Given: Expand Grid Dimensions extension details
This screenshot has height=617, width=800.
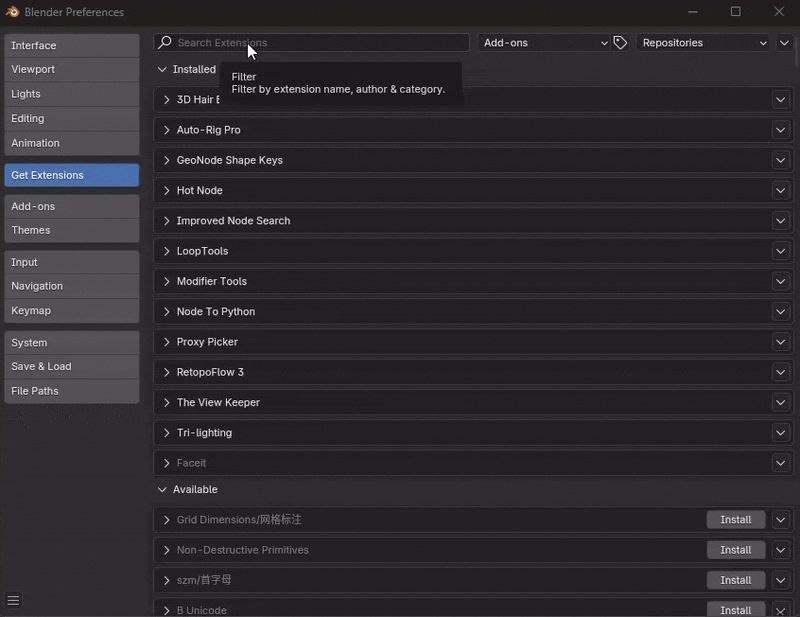Looking at the screenshot, I should [x=166, y=520].
